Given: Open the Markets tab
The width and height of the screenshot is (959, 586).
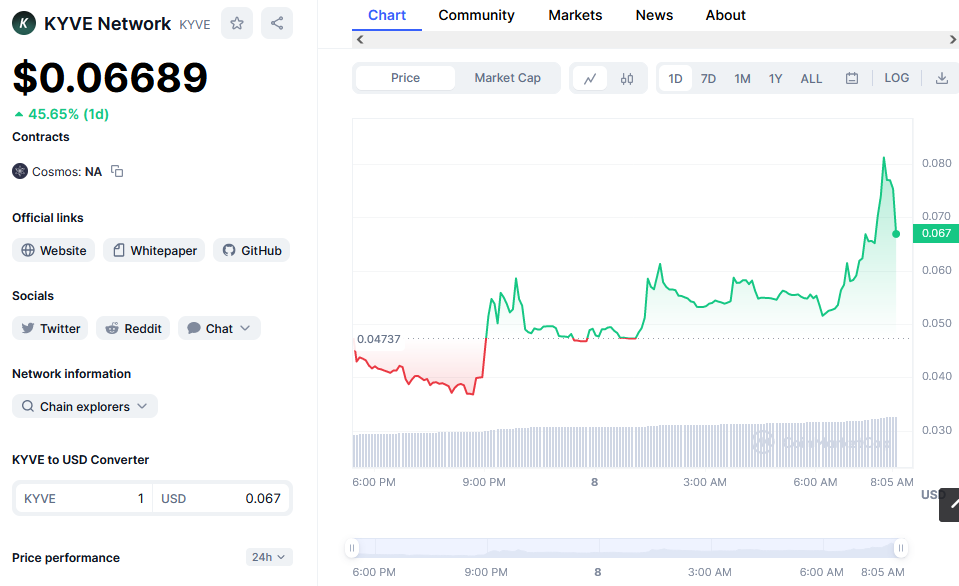Looking at the screenshot, I should [x=575, y=15].
